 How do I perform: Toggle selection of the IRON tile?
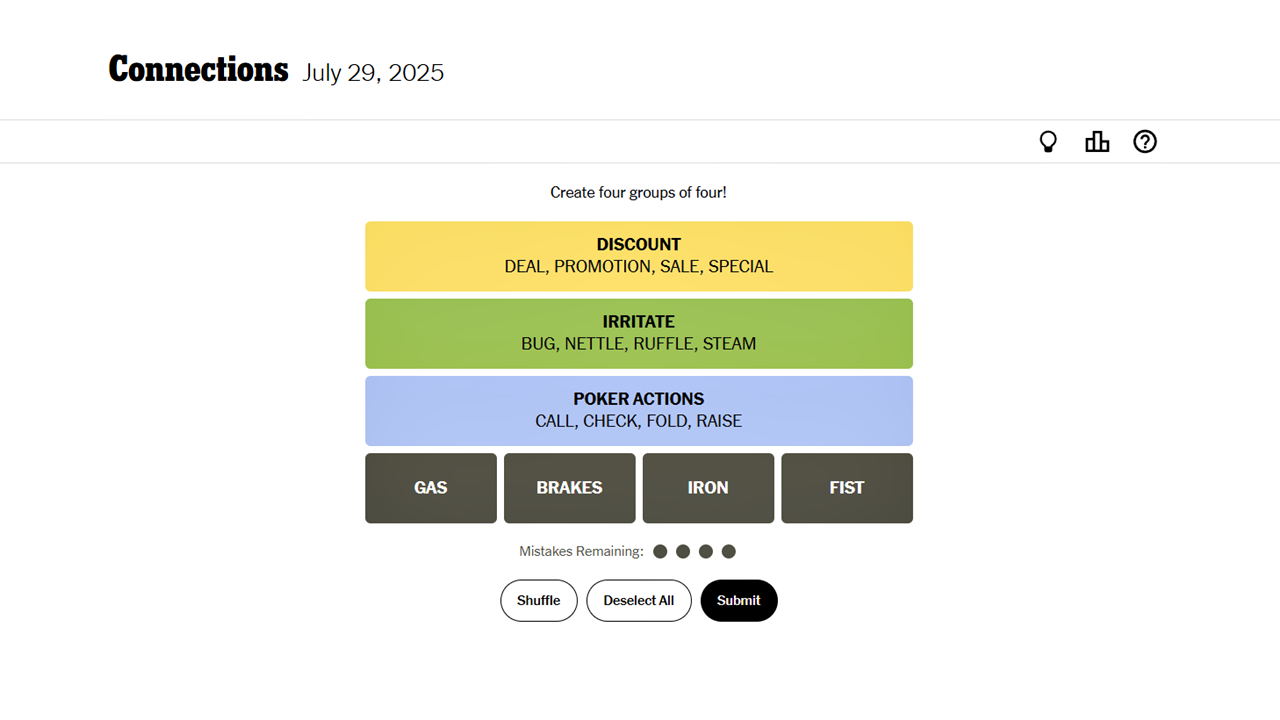point(708,488)
